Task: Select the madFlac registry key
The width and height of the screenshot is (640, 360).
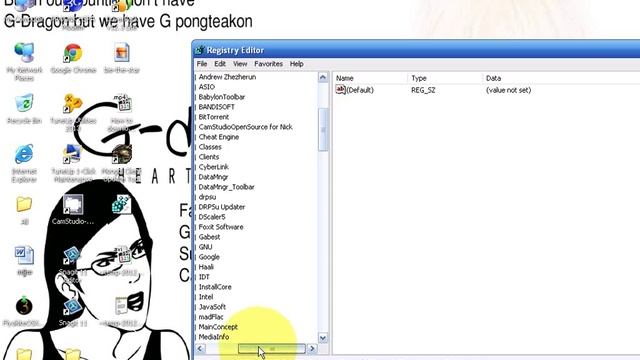Action: [211, 317]
